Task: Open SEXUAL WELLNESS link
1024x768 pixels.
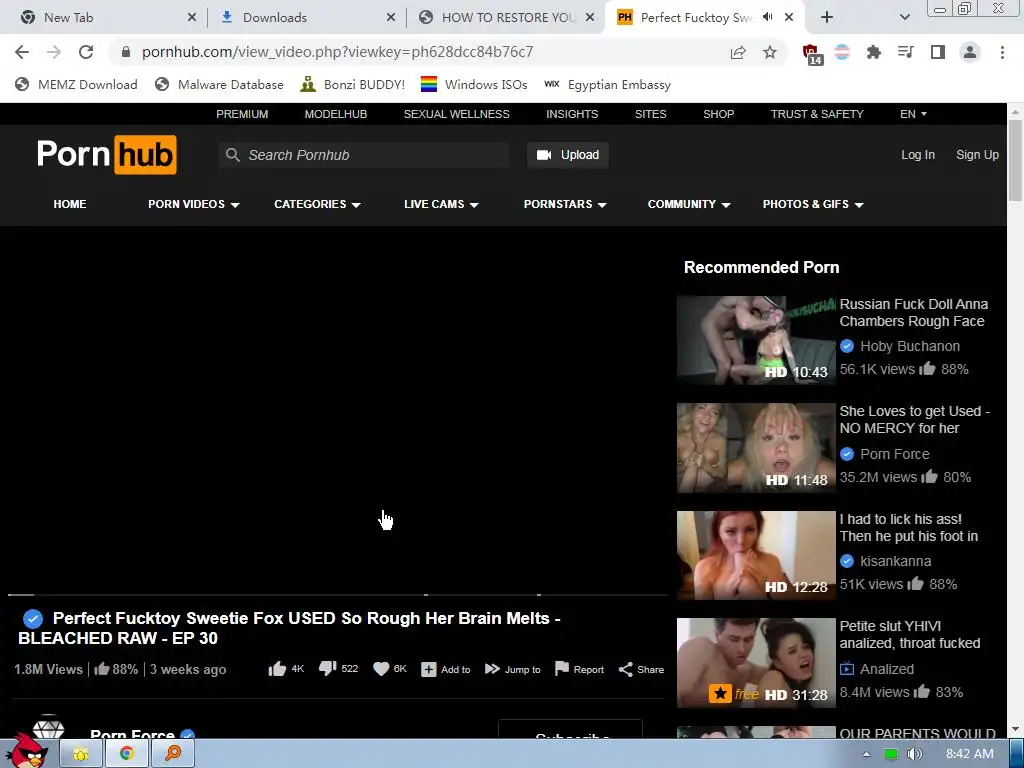Action: 456,114
